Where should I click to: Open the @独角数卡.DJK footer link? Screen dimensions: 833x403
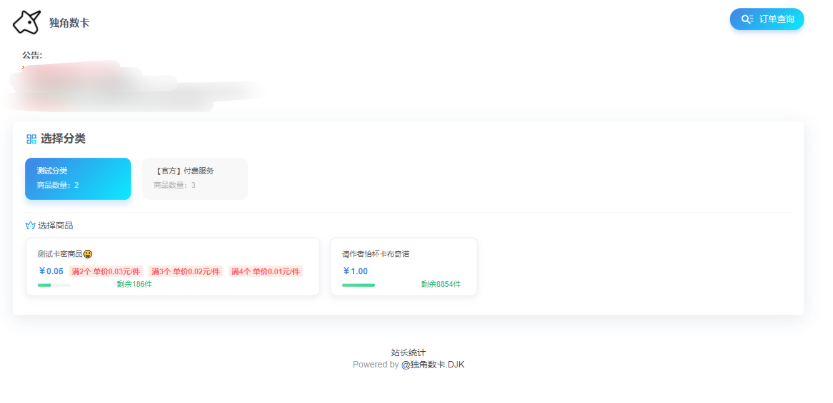432,365
